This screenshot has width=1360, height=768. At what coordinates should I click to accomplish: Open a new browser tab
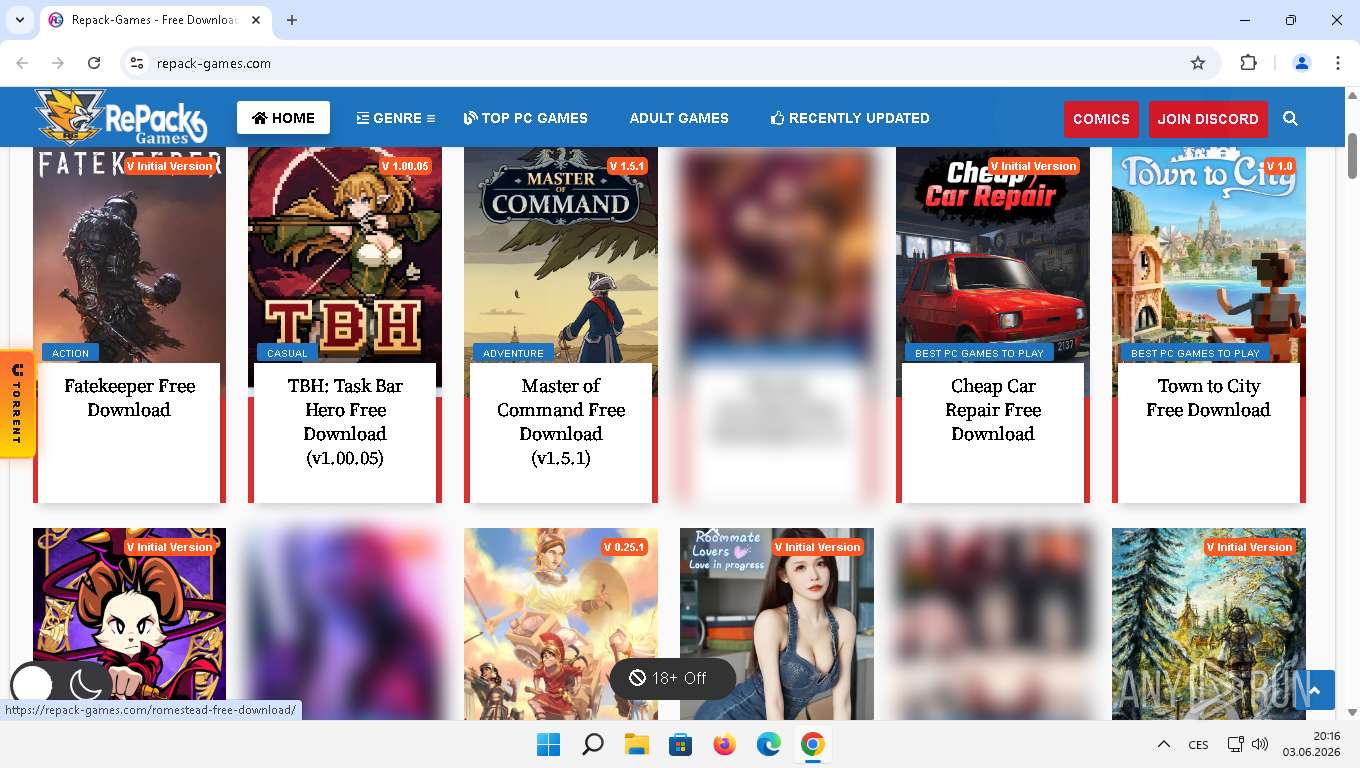click(x=292, y=20)
